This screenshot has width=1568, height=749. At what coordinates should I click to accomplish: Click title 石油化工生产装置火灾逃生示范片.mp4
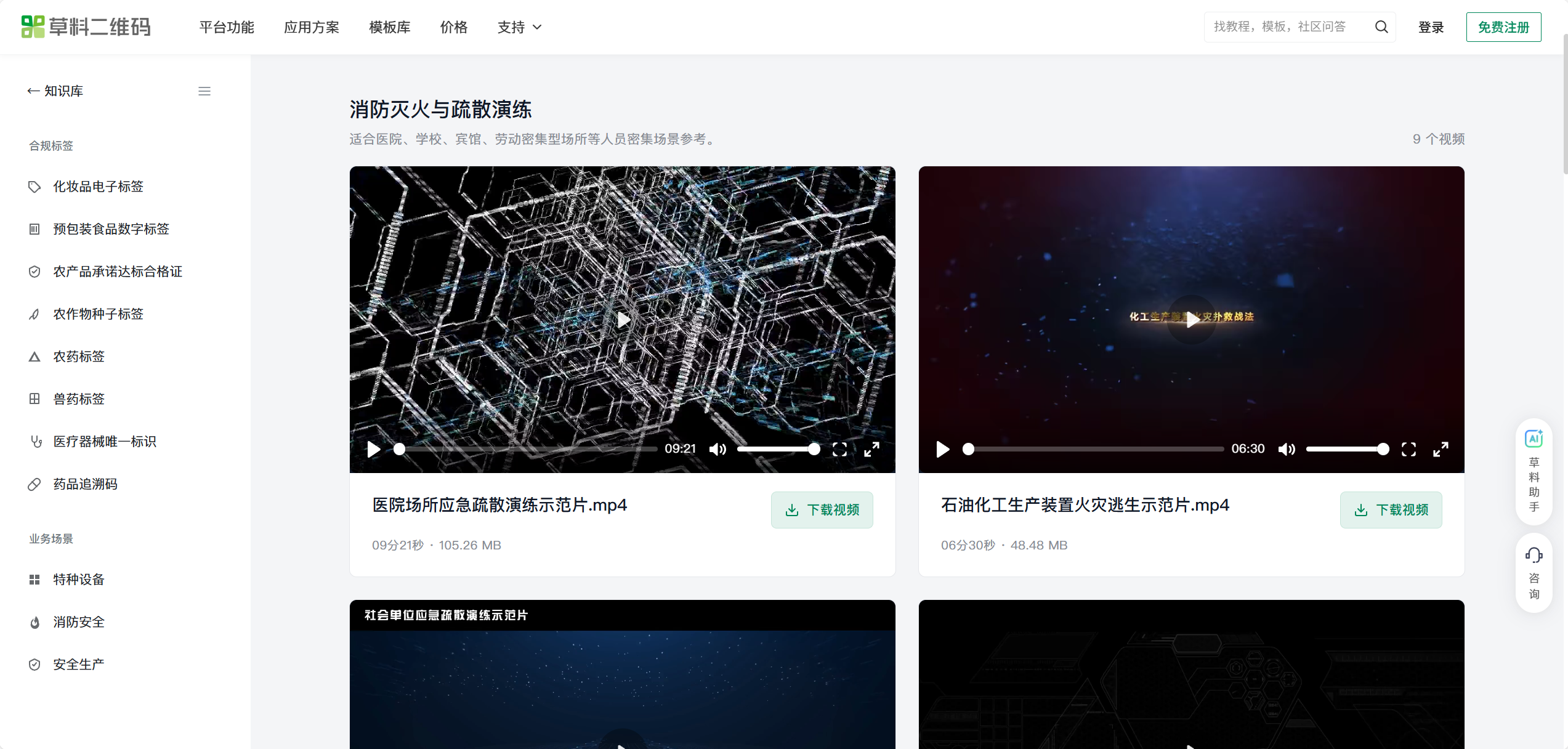(x=1085, y=505)
